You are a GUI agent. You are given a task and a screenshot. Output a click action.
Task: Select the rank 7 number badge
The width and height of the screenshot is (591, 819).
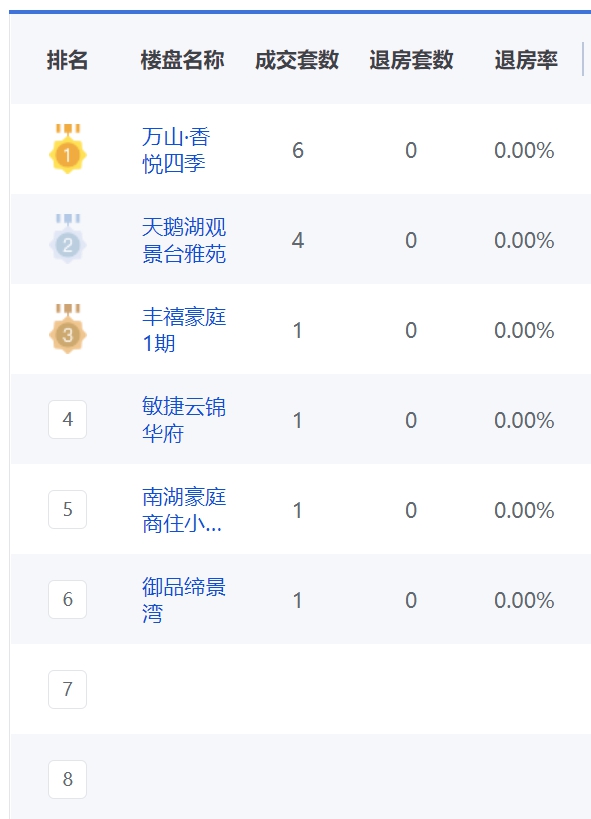pyautogui.click(x=67, y=689)
